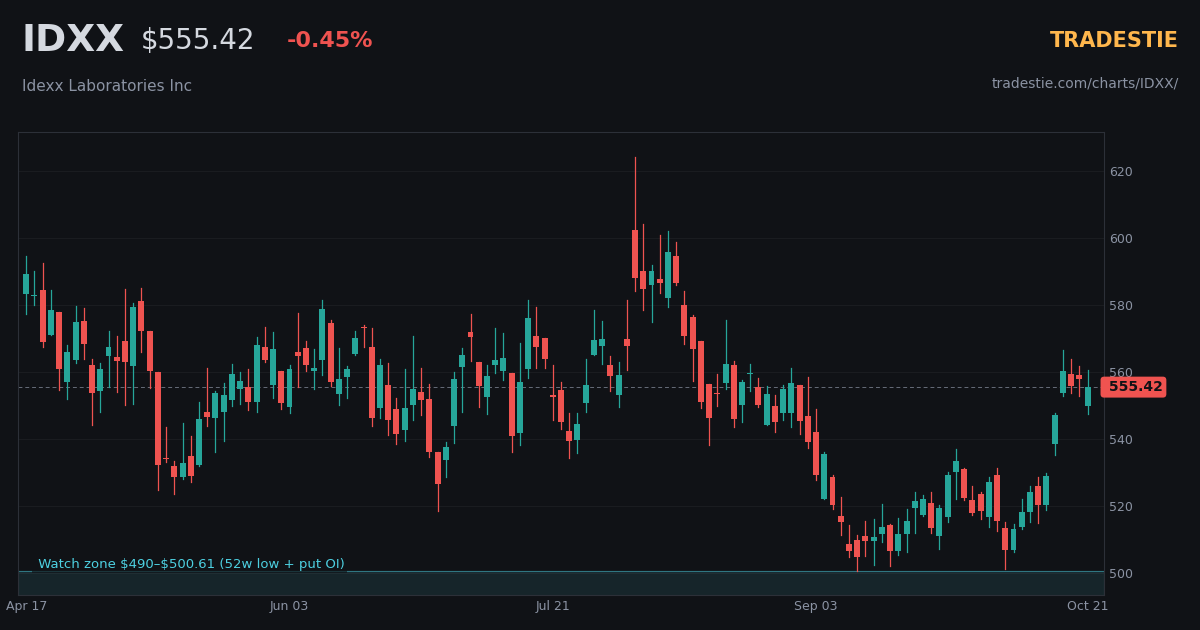
Task: Select the $555.42 price in the header
Action: coord(197,40)
